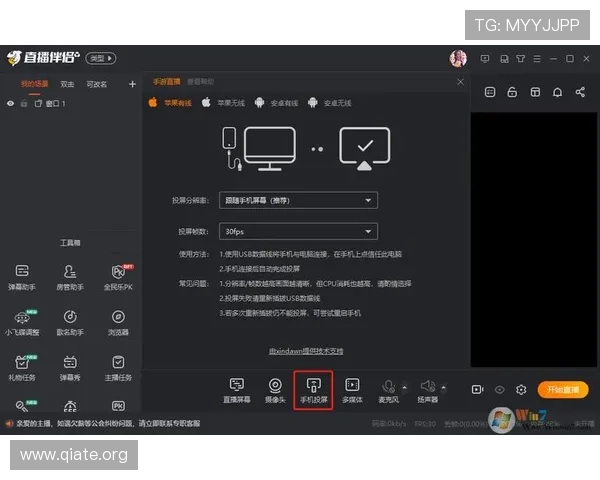Switch to 我的场景 scene tab

pyautogui.click(x=34, y=84)
